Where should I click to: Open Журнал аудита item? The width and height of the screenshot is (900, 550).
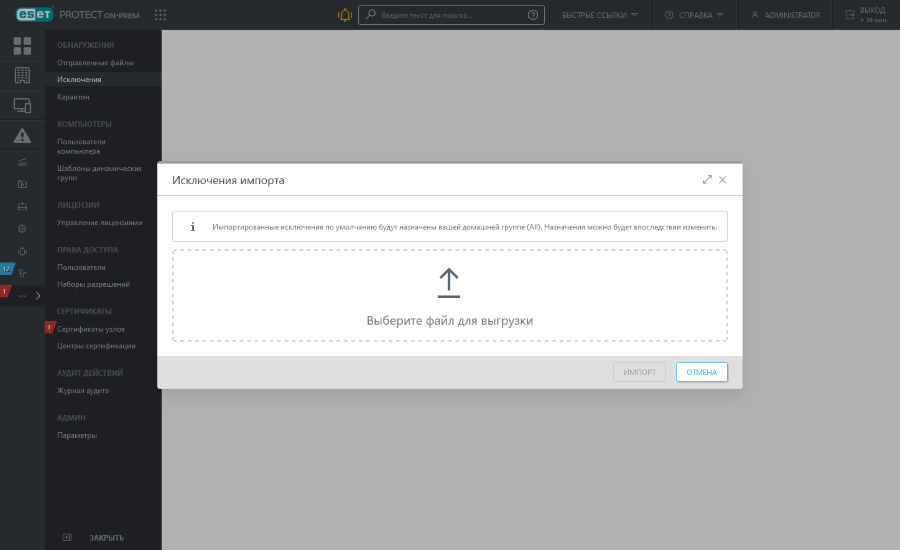tap(83, 390)
